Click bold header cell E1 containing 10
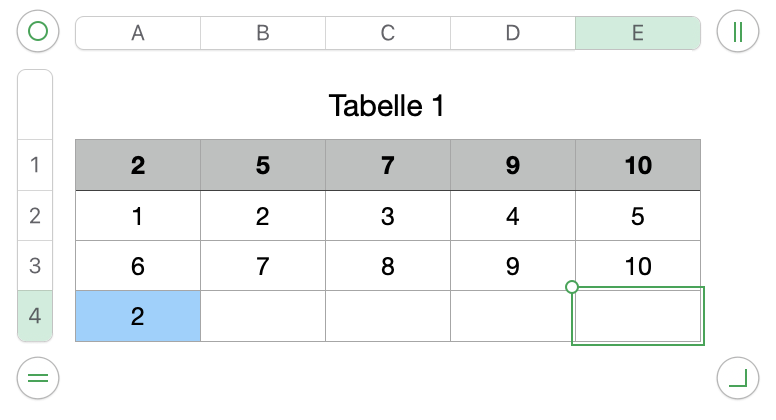The width and height of the screenshot is (776, 420). (638, 165)
